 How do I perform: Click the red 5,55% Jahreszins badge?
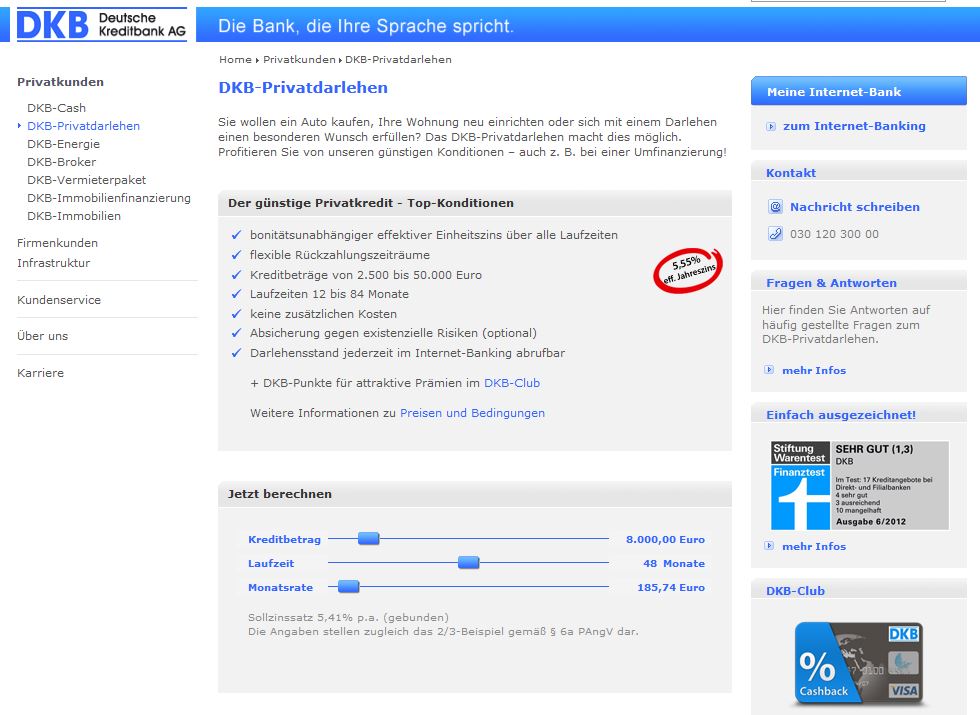click(687, 270)
